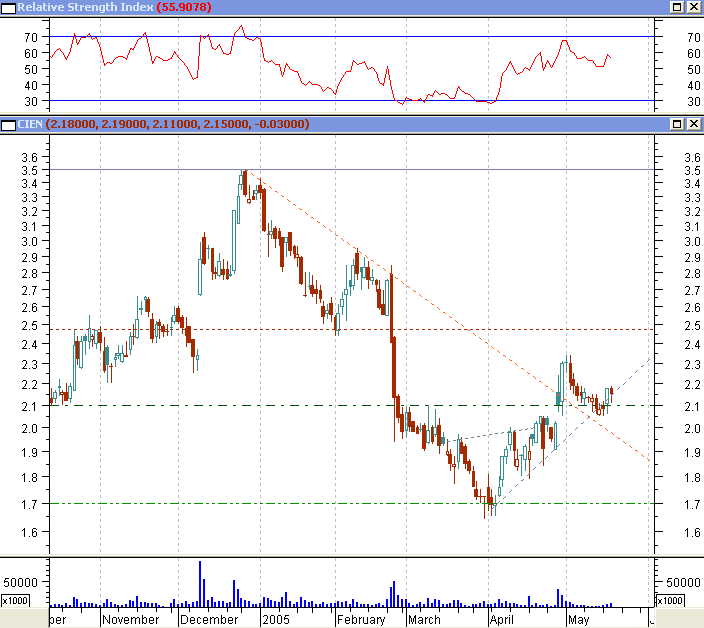Click the tallest December volume bar
Image resolution: width=704 pixels, height=628 pixels.
[200, 584]
